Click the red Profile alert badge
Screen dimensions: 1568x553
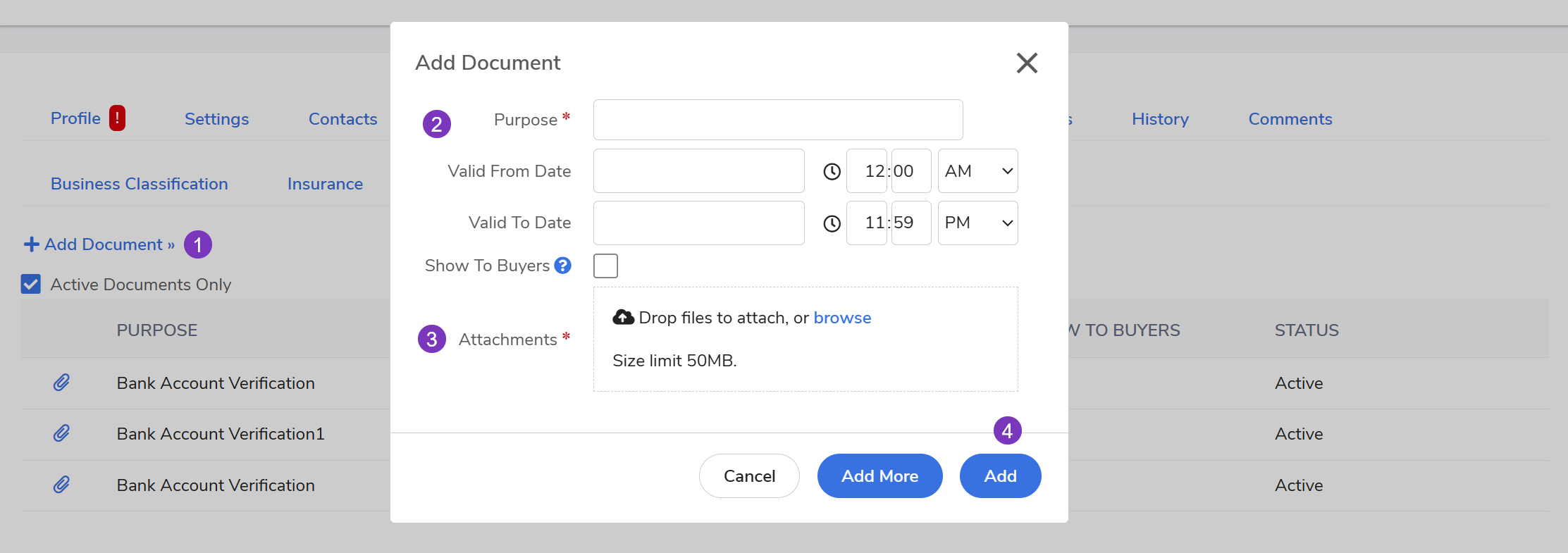click(117, 118)
